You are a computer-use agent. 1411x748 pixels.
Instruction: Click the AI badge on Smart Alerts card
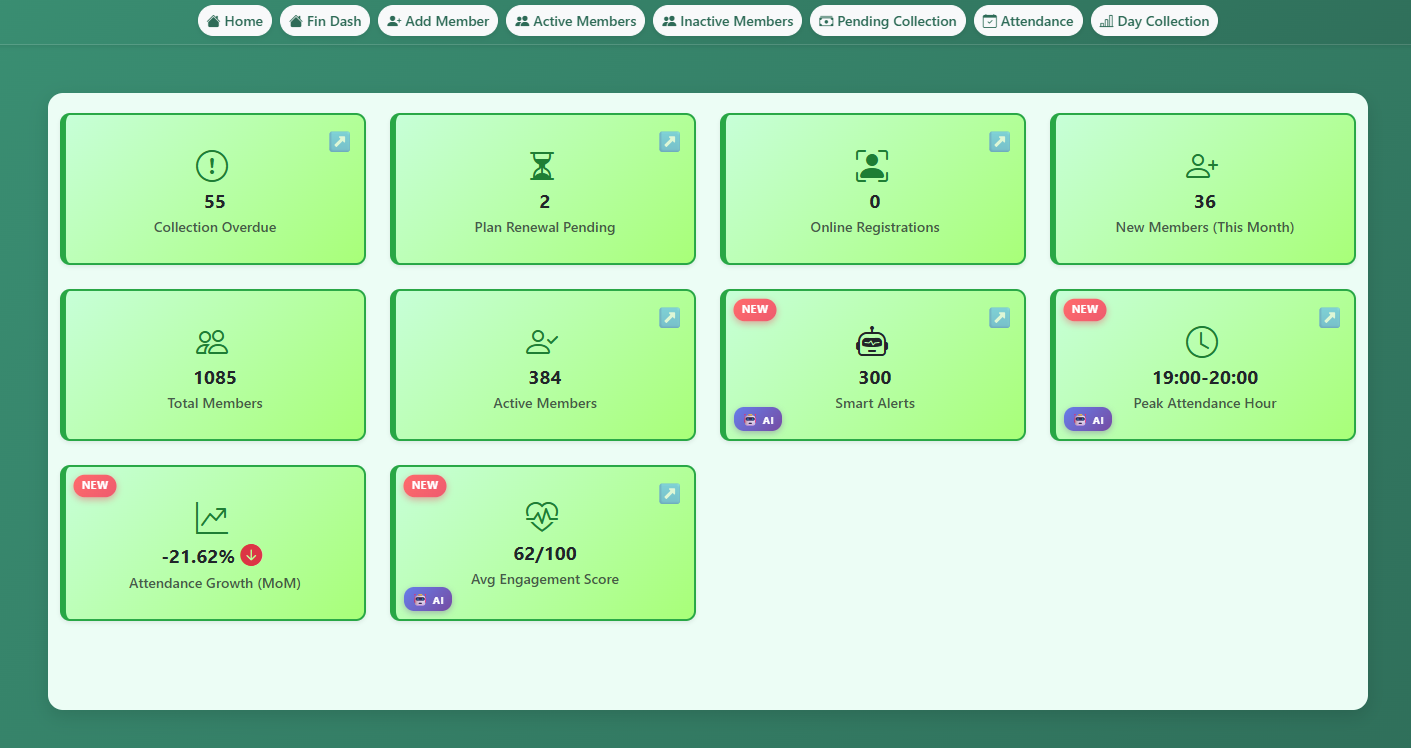[758, 419]
